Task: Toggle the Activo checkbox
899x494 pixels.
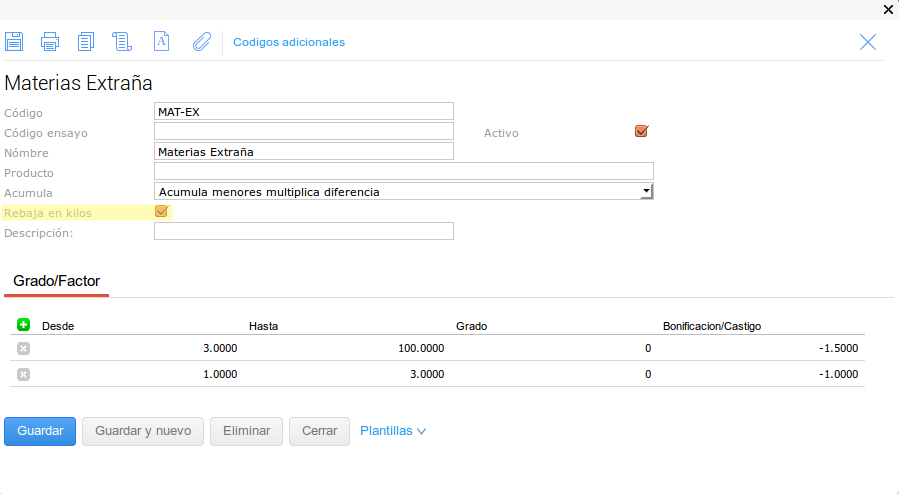Action: [x=641, y=131]
